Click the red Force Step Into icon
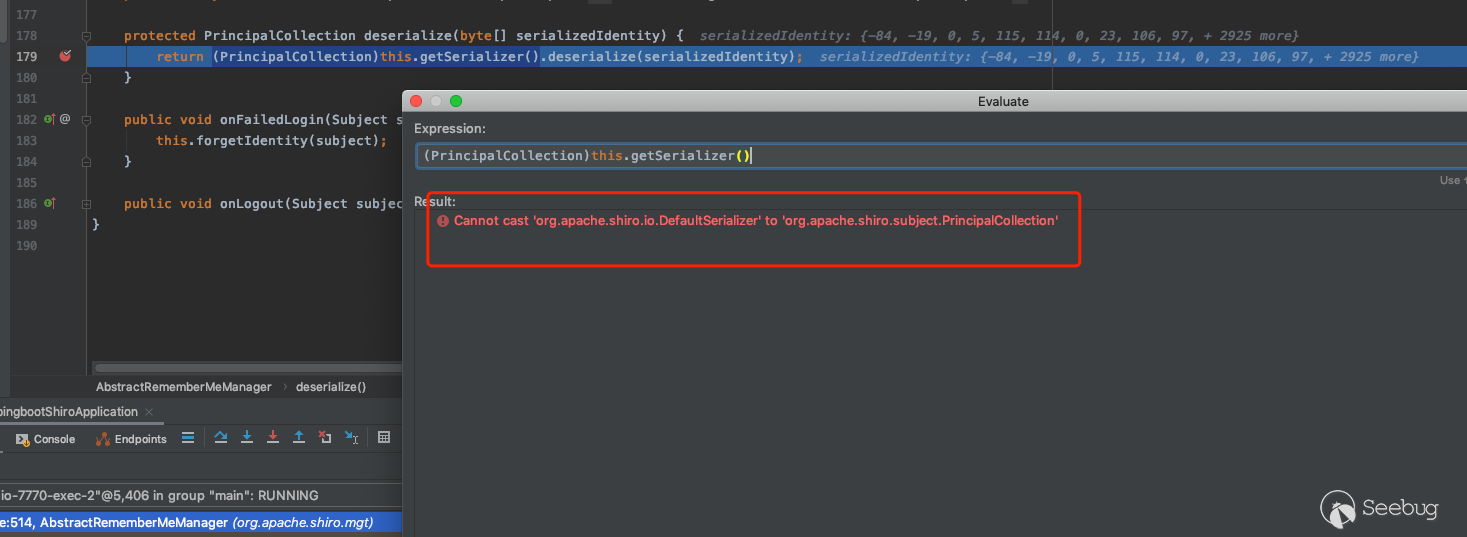The height and width of the screenshot is (537, 1467). coord(273,438)
